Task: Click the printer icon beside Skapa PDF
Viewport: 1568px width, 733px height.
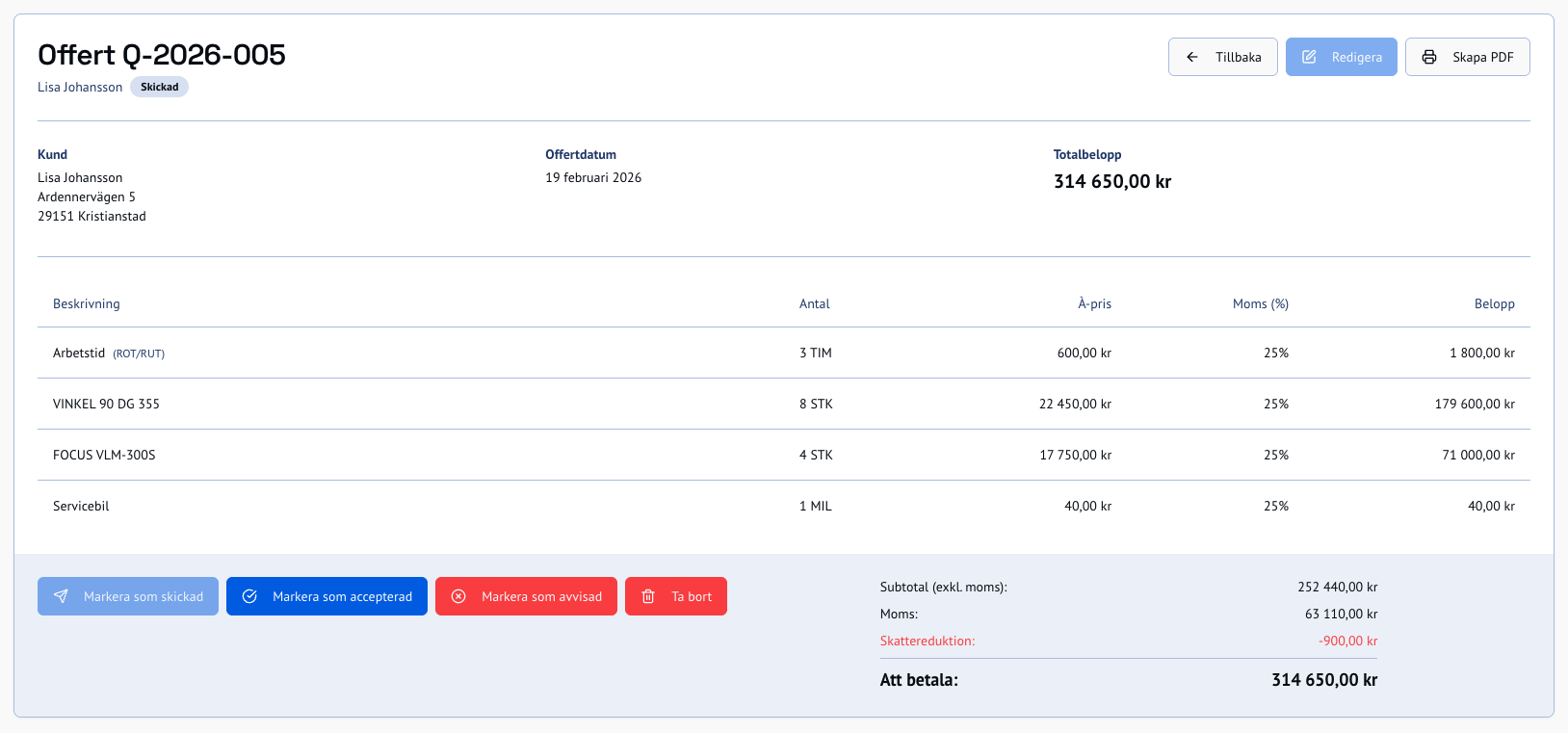Action: coord(1429,57)
